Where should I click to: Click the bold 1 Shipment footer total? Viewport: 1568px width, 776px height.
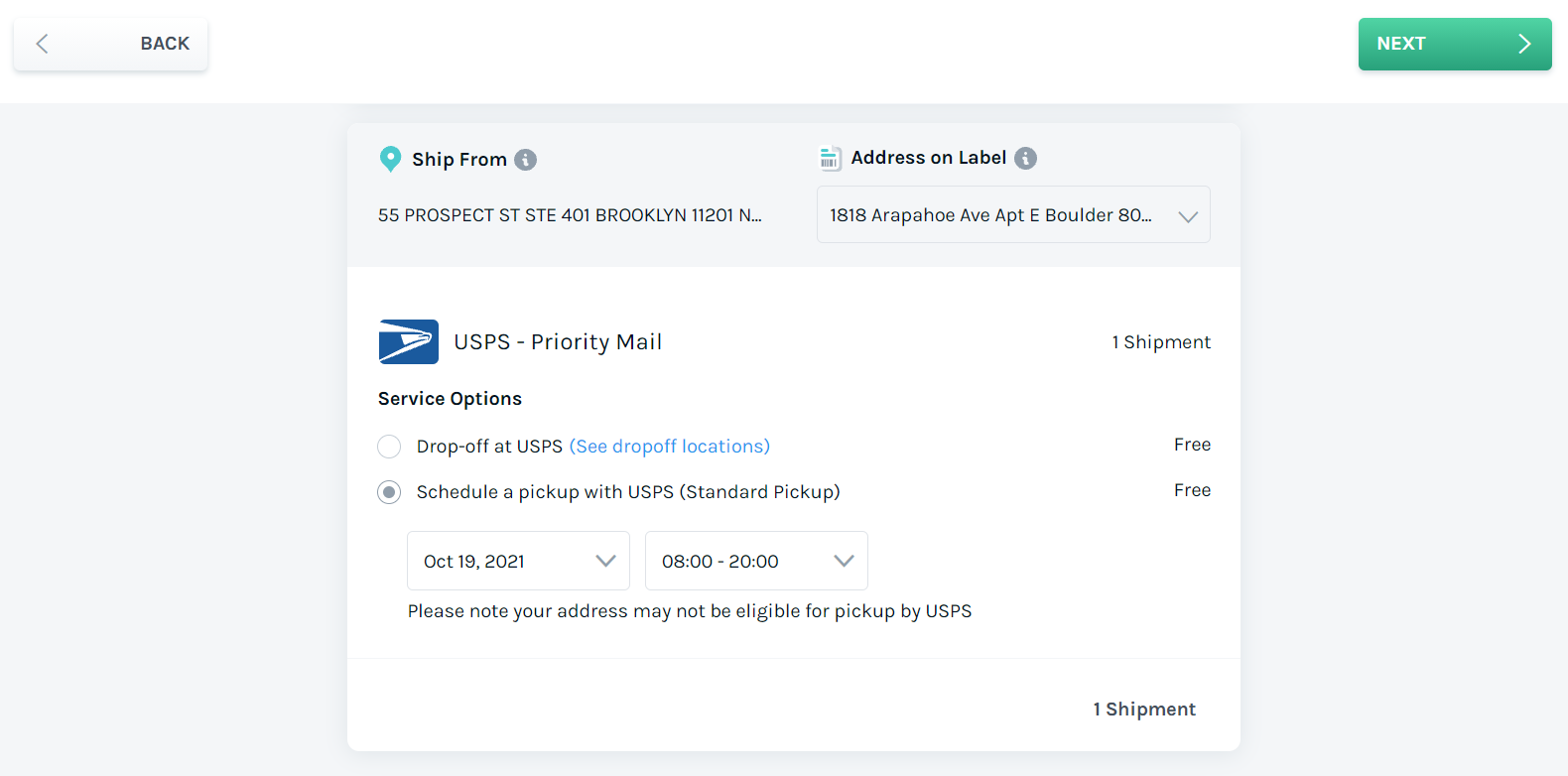[x=1144, y=710]
